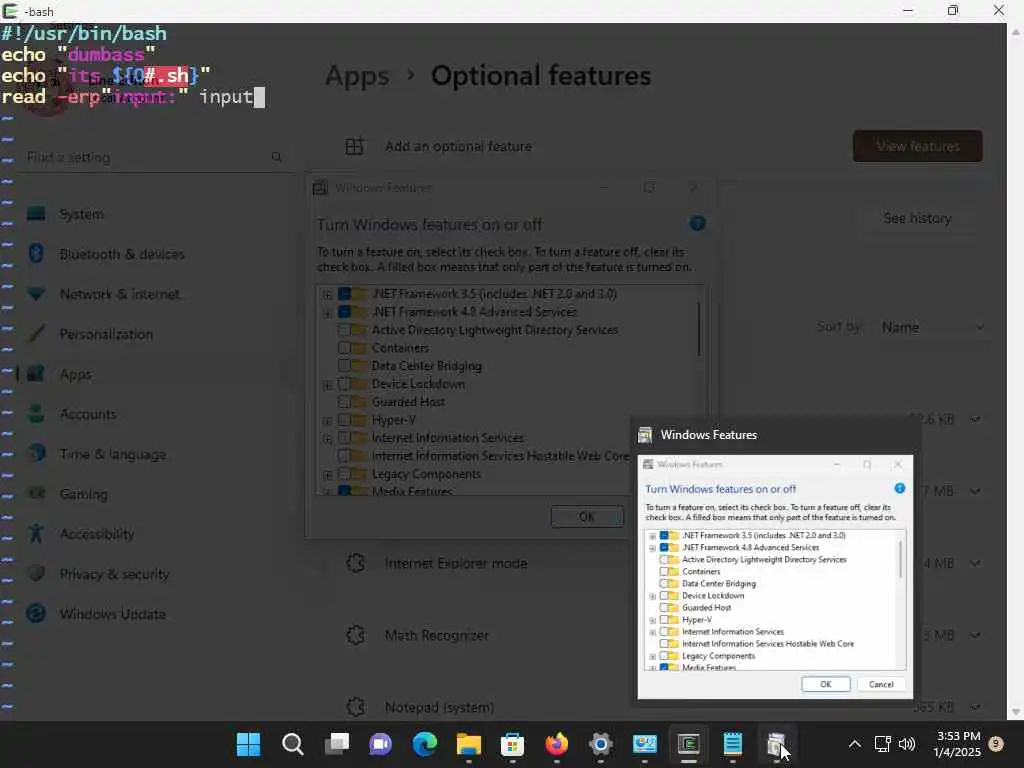Image resolution: width=1024 pixels, height=768 pixels.
Task: Click the Internet Explorer mode gear icon
Action: coord(355,563)
